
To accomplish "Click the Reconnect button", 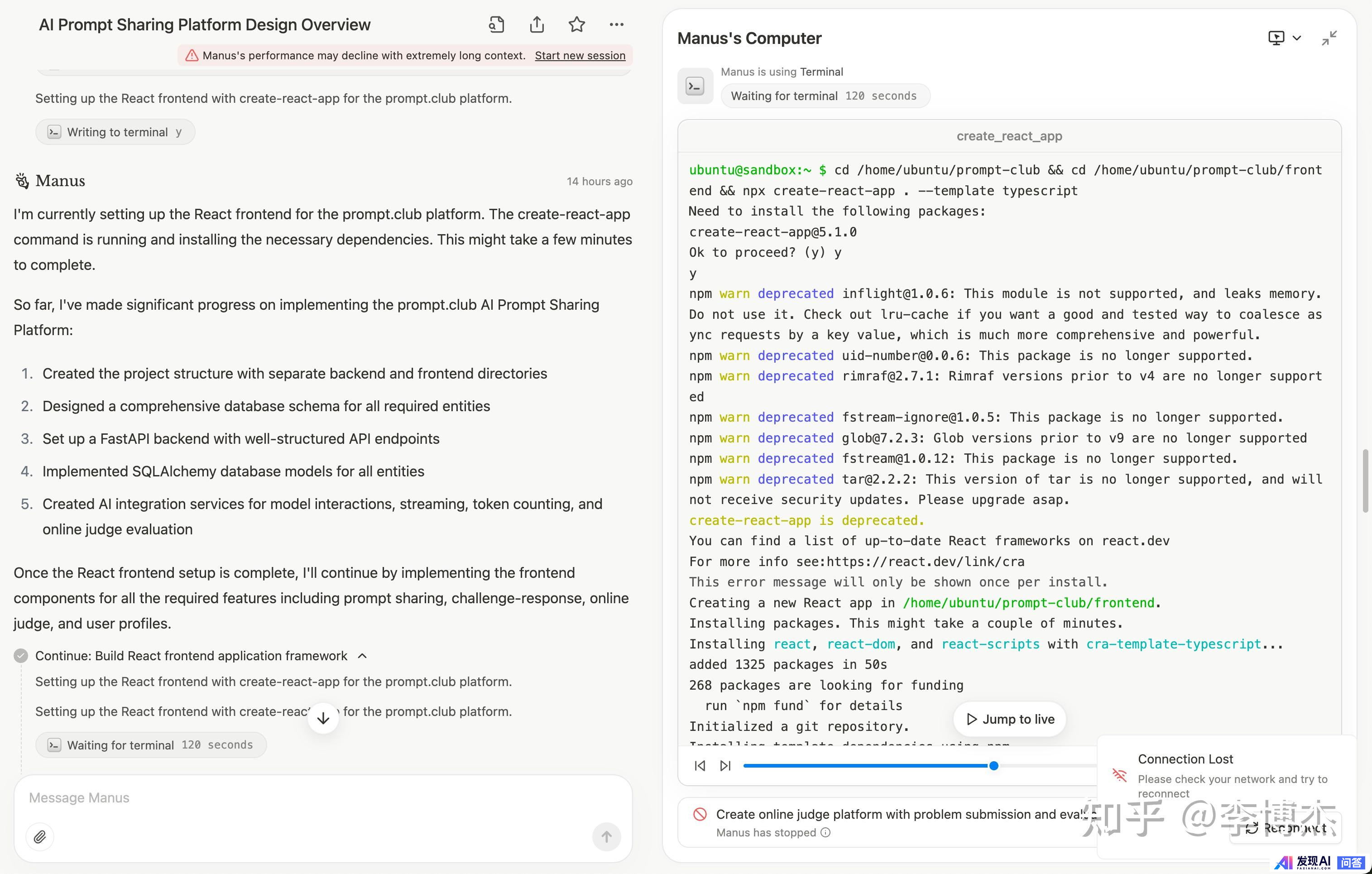I will (1286, 828).
